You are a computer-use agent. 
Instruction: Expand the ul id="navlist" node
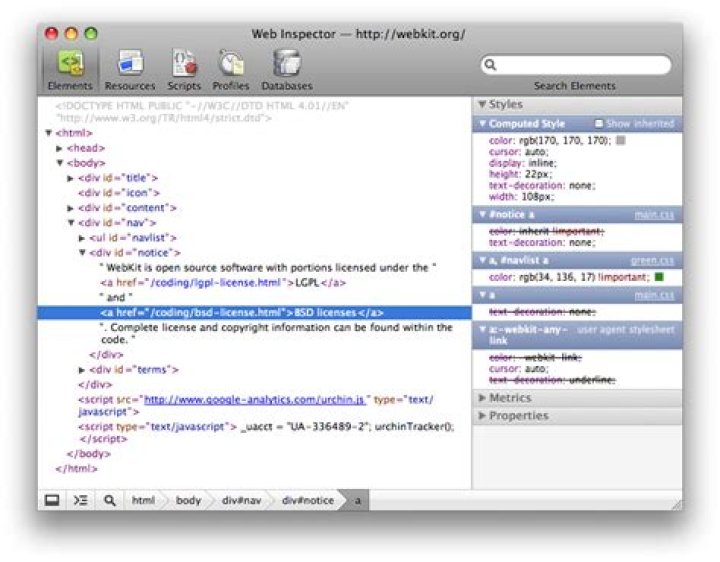click(x=82, y=238)
